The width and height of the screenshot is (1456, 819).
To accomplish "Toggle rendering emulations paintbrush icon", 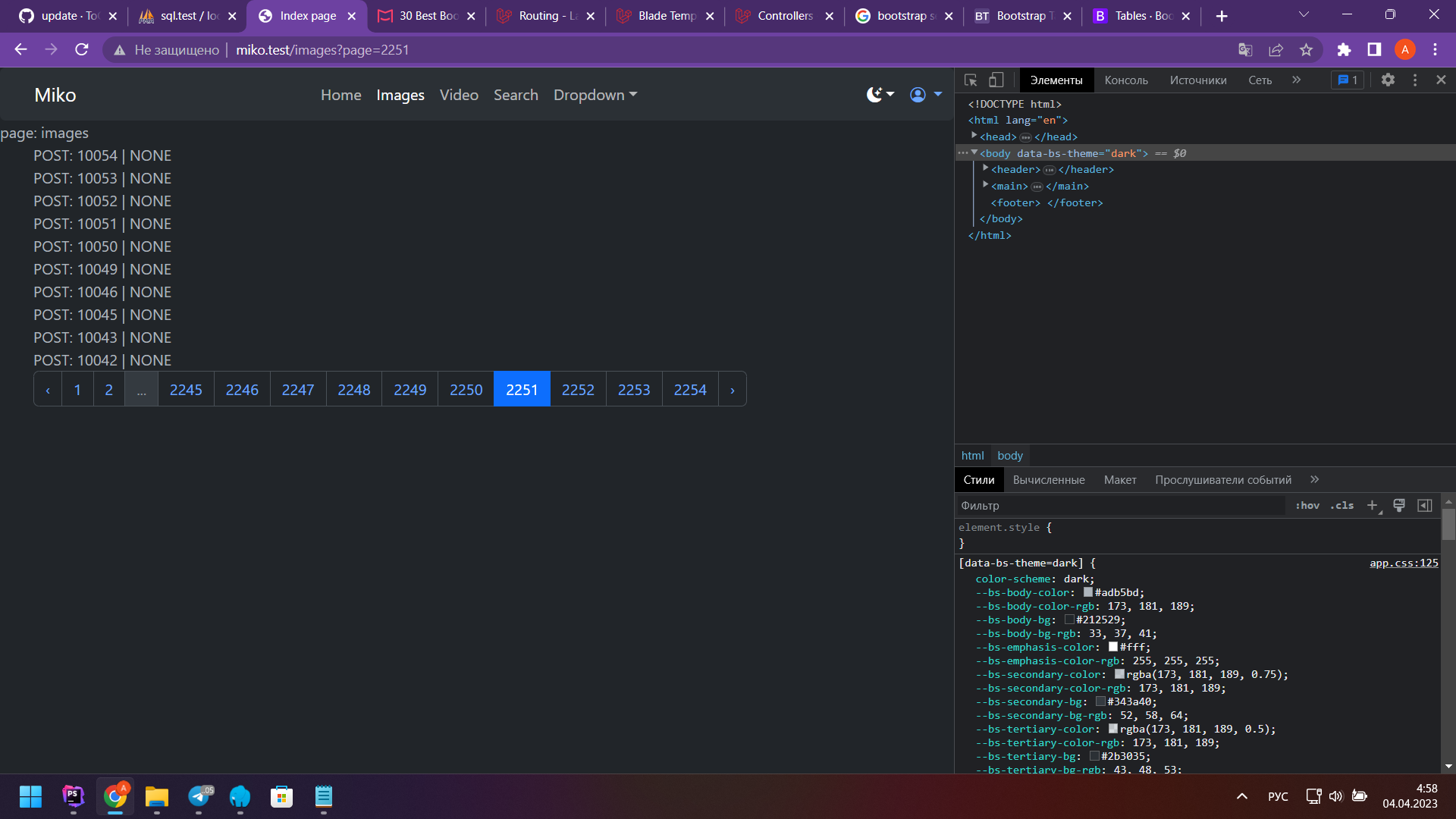I will pos(1399,505).
